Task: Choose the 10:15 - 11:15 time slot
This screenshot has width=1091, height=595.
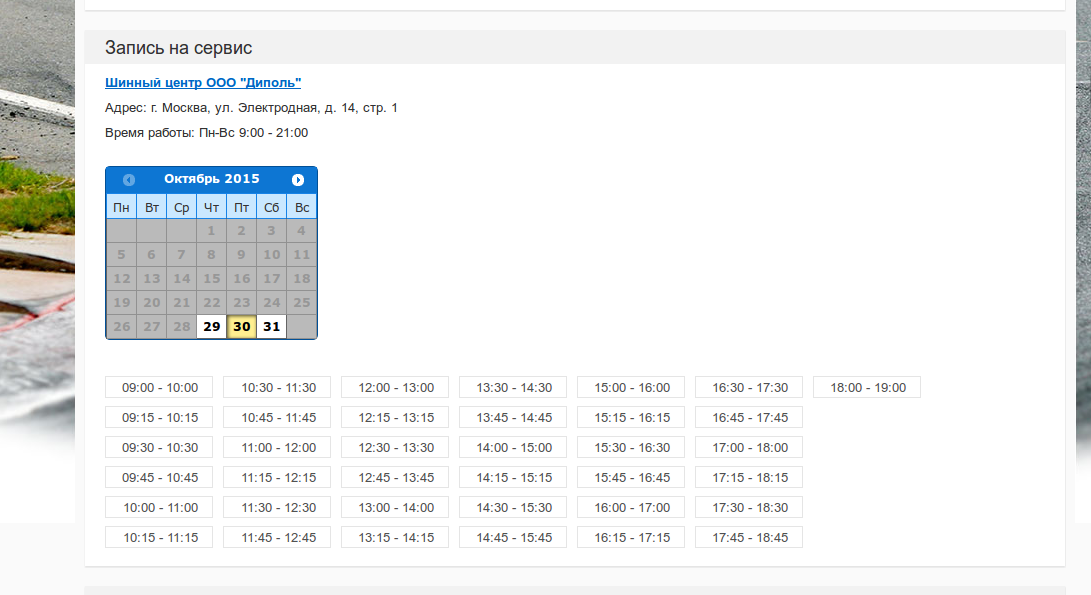Action: [x=159, y=537]
